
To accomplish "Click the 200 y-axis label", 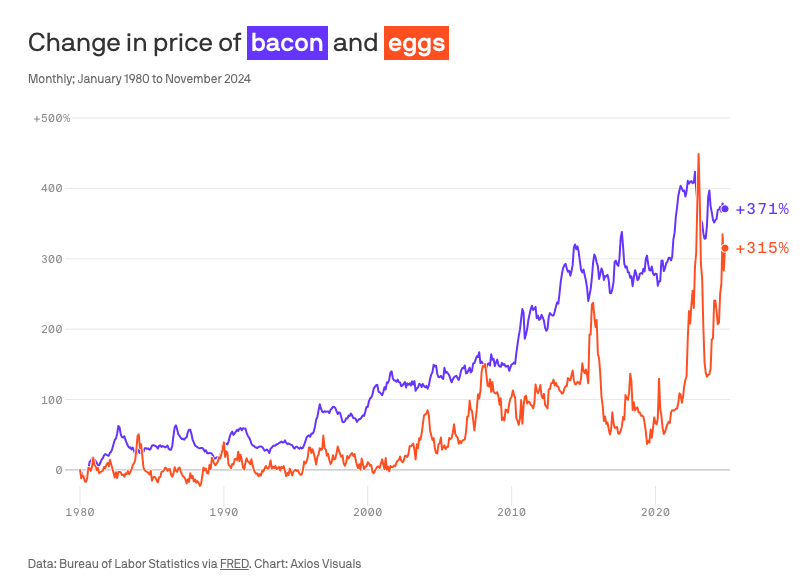I will 52,329.
